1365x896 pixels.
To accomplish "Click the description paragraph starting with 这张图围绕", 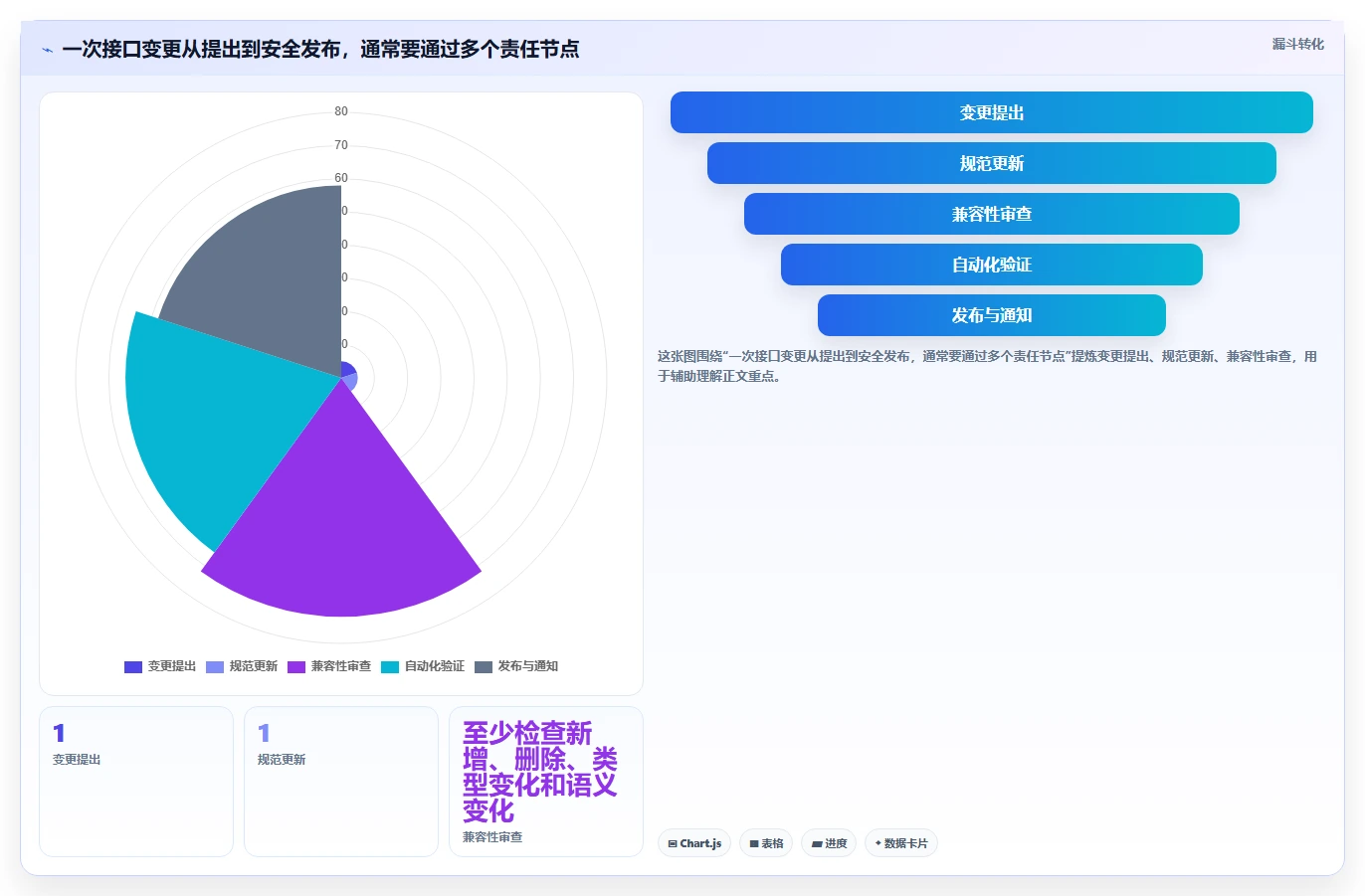I will (x=987, y=366).
